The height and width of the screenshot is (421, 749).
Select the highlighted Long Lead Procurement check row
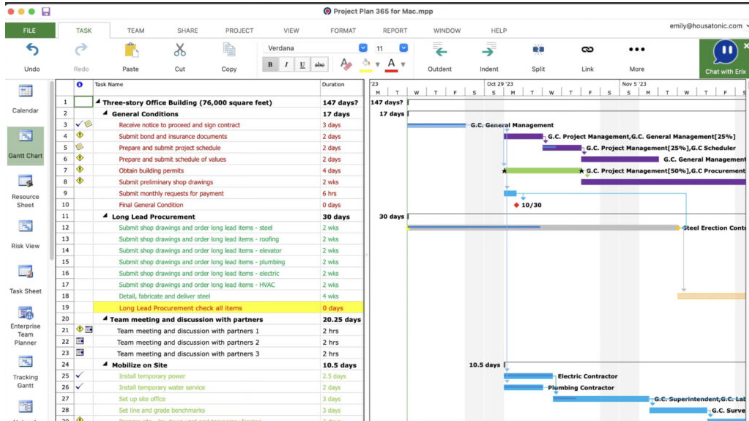[180, 308]
